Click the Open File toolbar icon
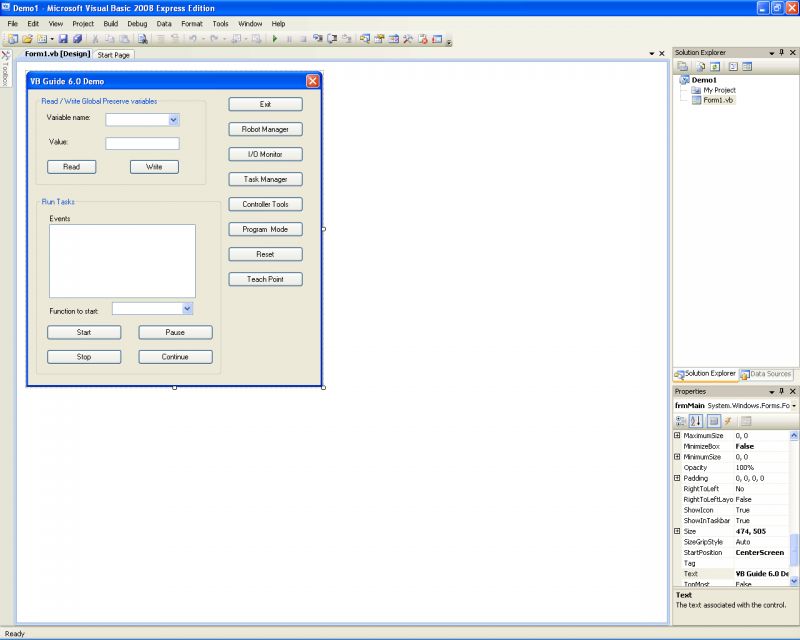Screen dimensions: 800x640 27,39
